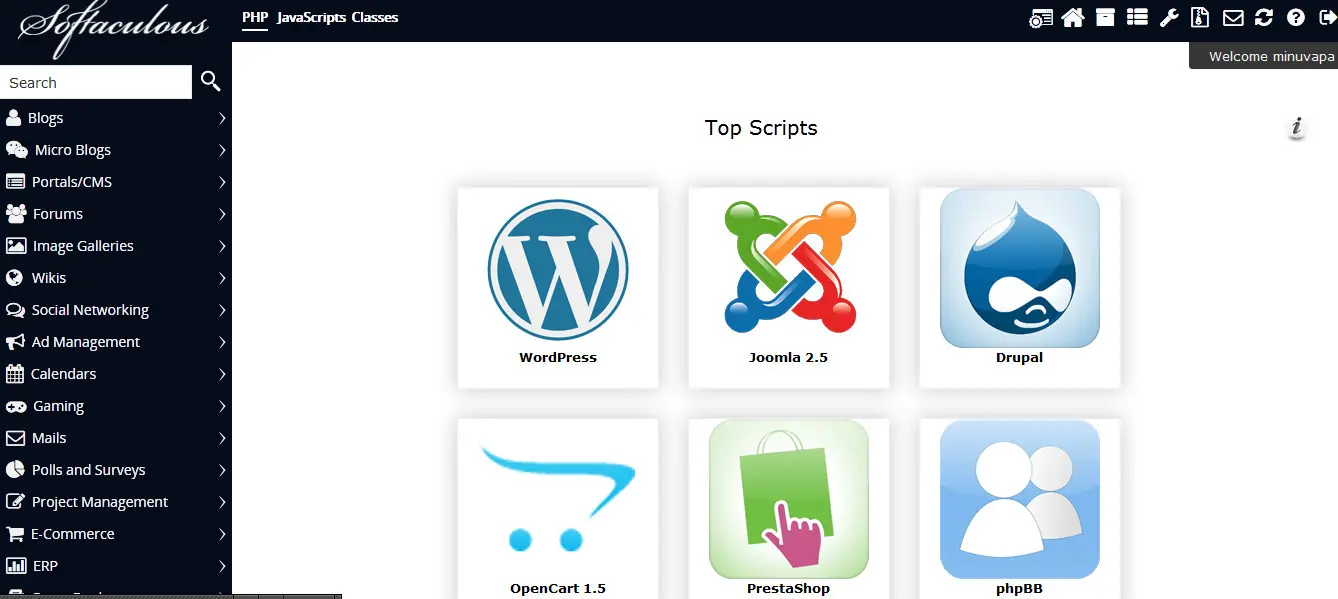Click the circular arrows sync icon
Screen dimensions: 1338x599
[x=1264, y=17]
